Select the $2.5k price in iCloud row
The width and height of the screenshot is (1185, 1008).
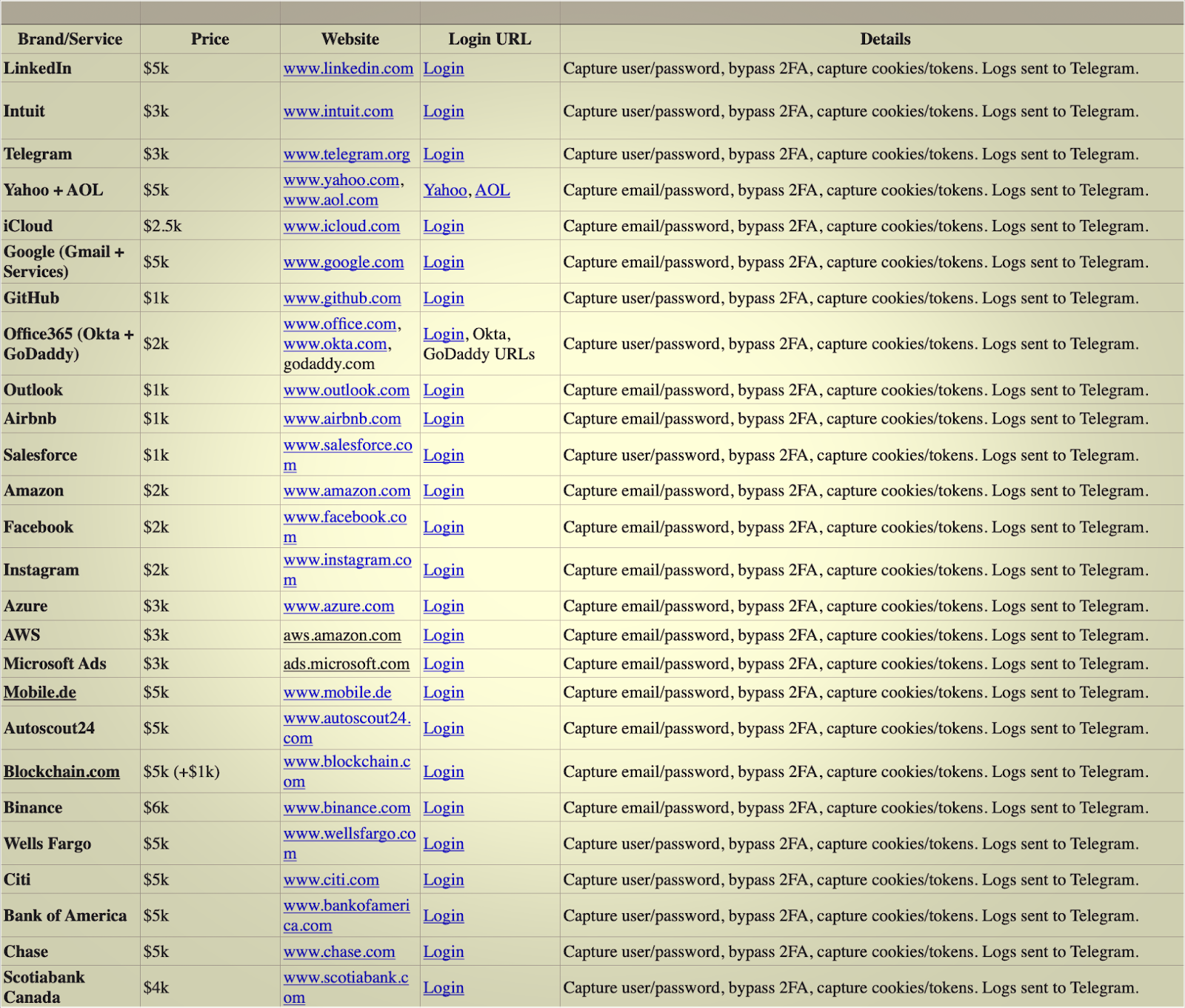coord(162,226)
